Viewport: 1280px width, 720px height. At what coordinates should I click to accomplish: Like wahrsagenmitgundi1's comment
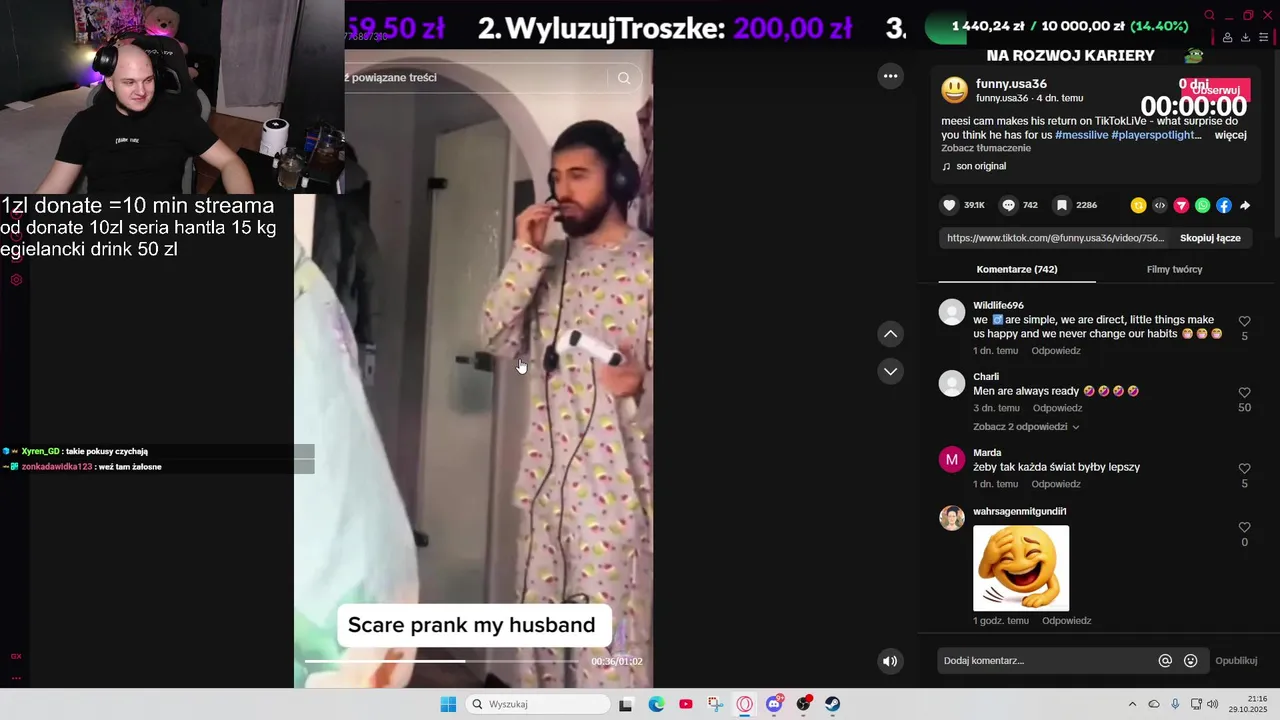tap(1244, 527)
